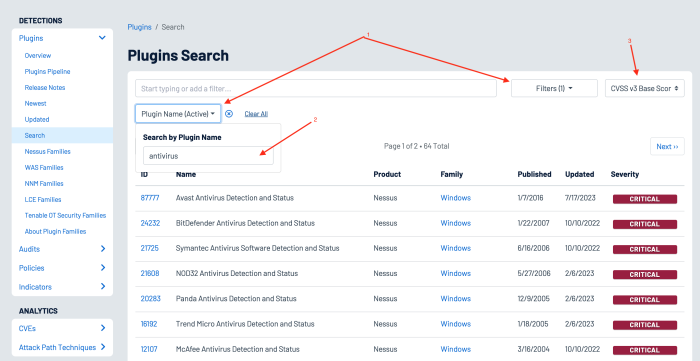Click the Name column header
This screenshot has width=700, height=361.
pyautogui.click(x=186, y=174)
